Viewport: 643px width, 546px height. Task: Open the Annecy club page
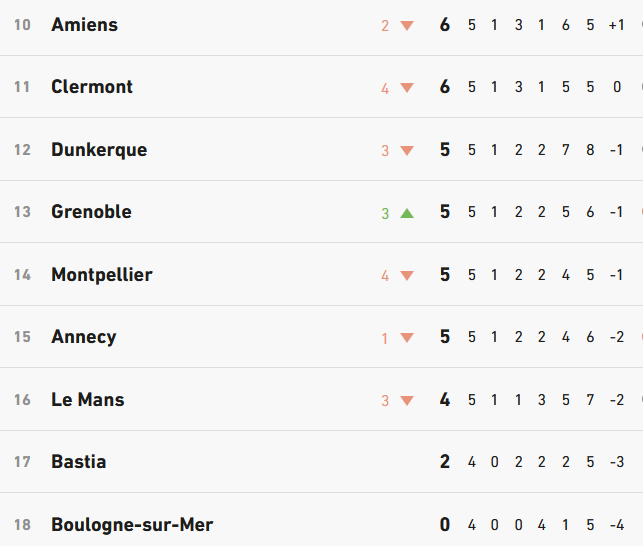(x=84, y=337)
